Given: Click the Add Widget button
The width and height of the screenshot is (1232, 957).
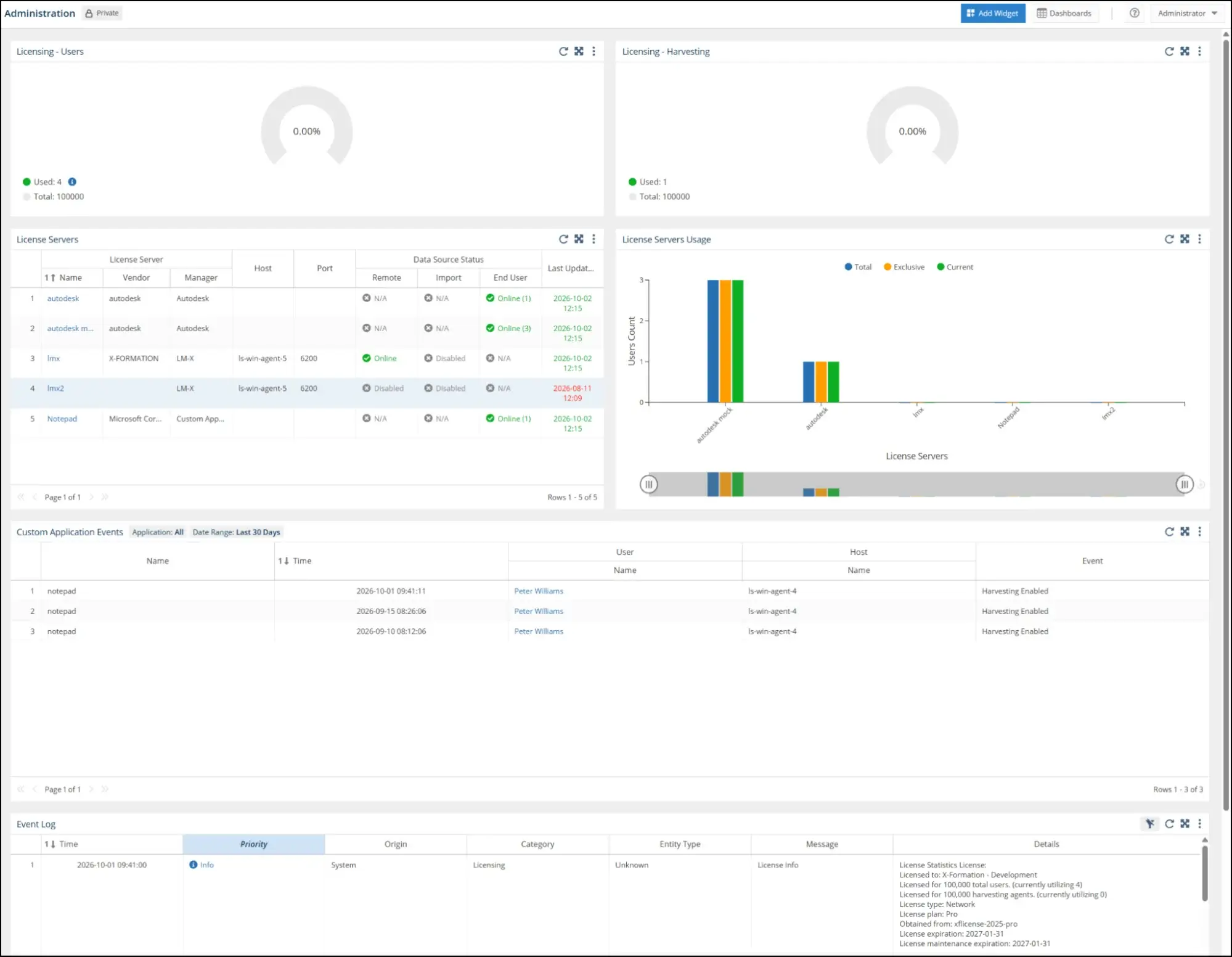Looking at the screenshot, I should pyautogui.click(x=993, y=13).
